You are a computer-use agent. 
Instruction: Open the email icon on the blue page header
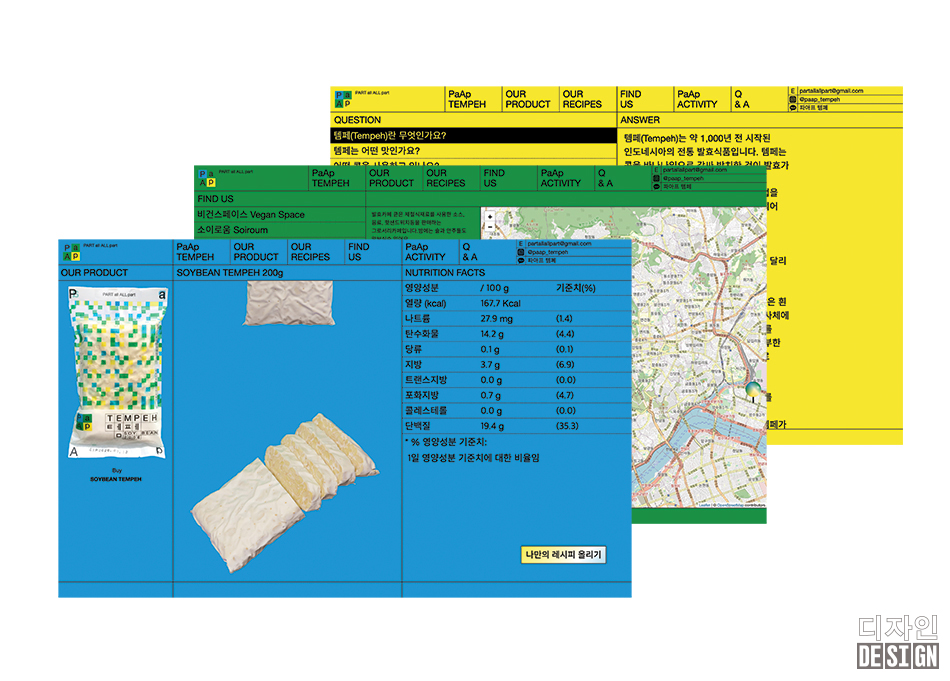point(520,244)
